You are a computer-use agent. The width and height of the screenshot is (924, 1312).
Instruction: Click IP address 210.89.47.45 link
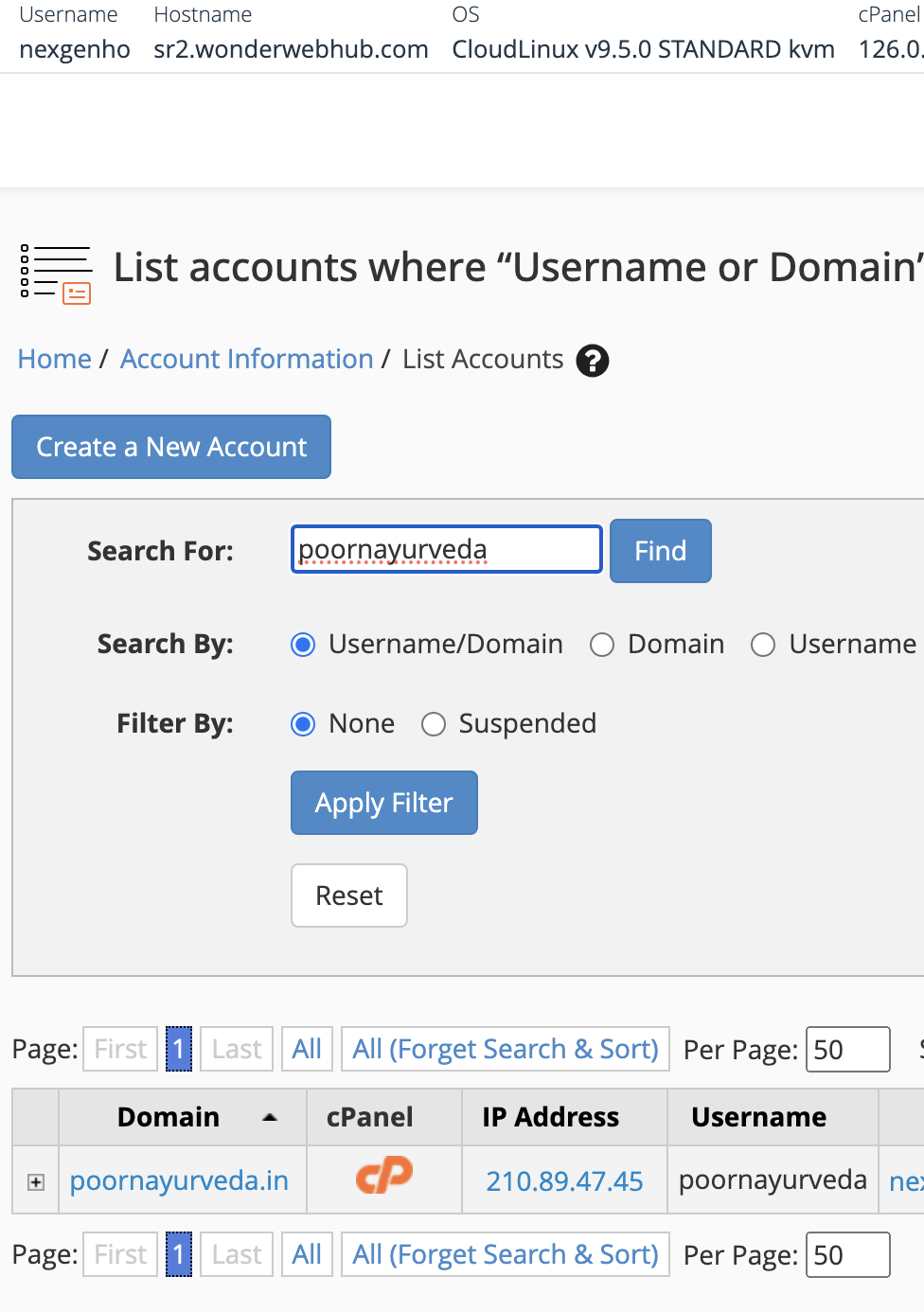(x=564, y=1180)
